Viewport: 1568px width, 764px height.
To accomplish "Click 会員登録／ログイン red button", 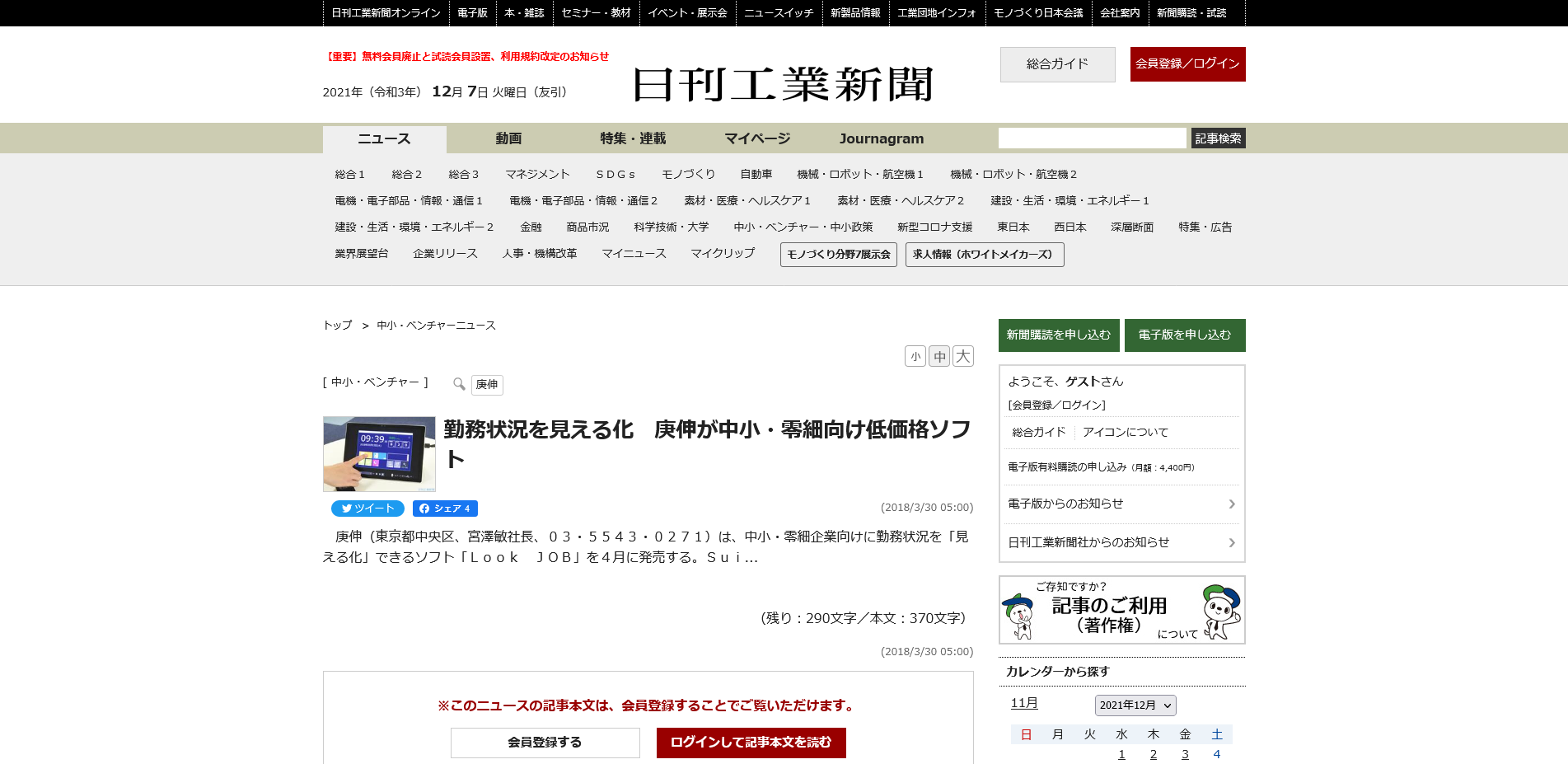I will pos(1187,64).
